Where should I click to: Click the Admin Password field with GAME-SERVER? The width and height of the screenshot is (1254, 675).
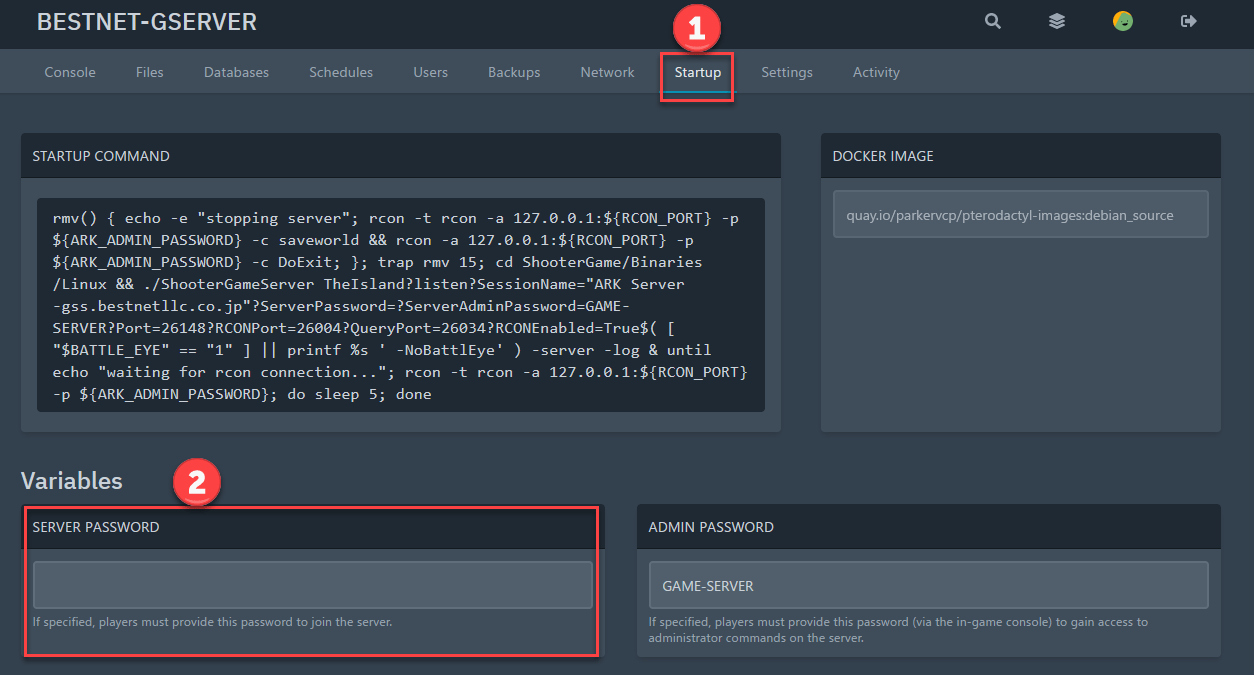(928, 585)
